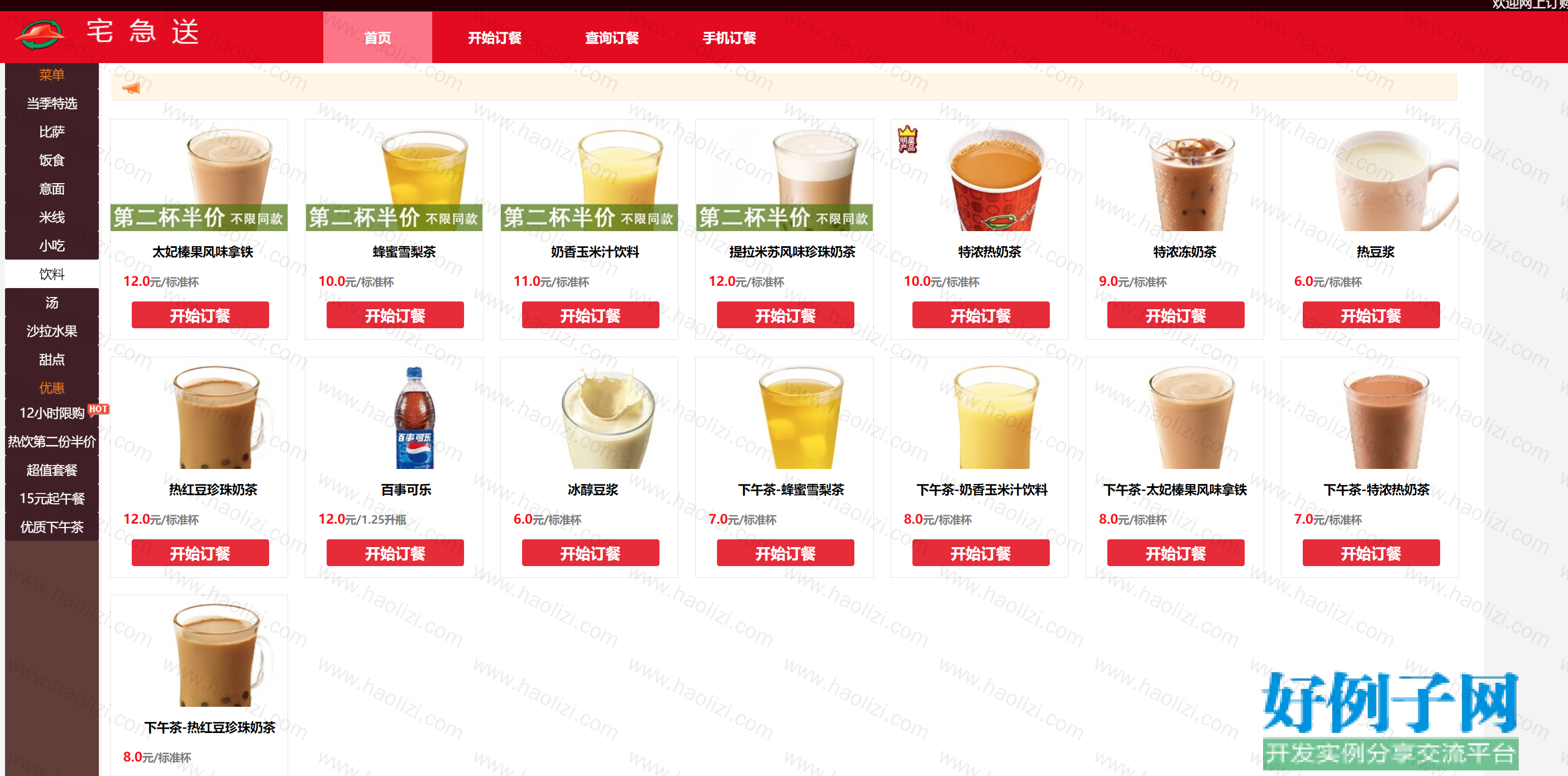Order 太妃榛果风味拿铁 with its 开始订餐 button
This screenshot has height=776, width=1568.
[200, 315]
